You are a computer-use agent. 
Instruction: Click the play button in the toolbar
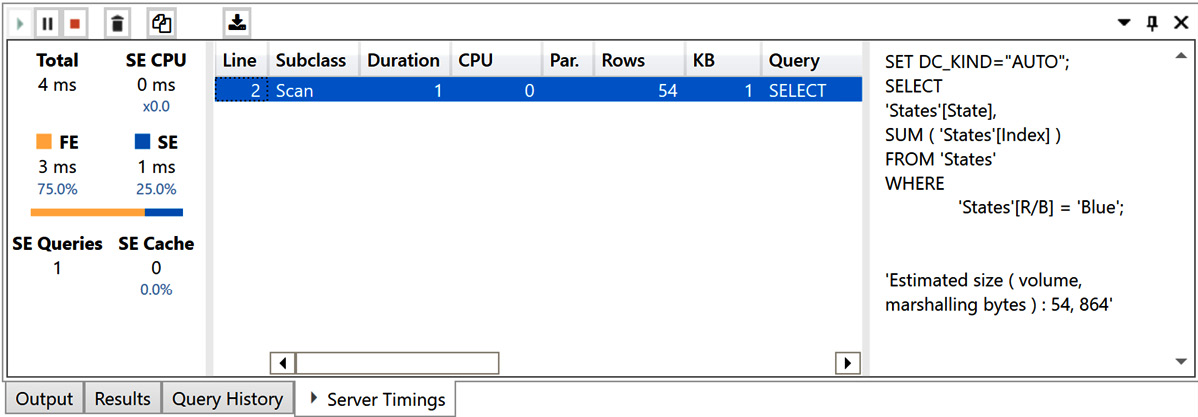(x=21, y=22)
